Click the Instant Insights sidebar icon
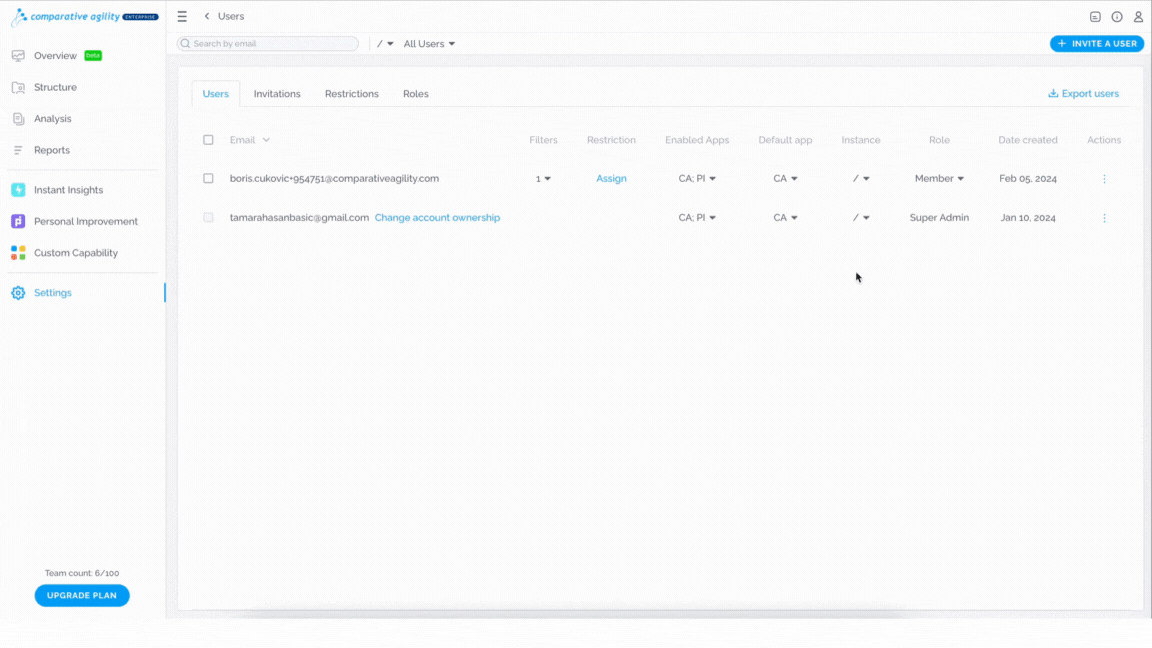The height and width of the screenshot is (648, 1152). coord(18,190)
